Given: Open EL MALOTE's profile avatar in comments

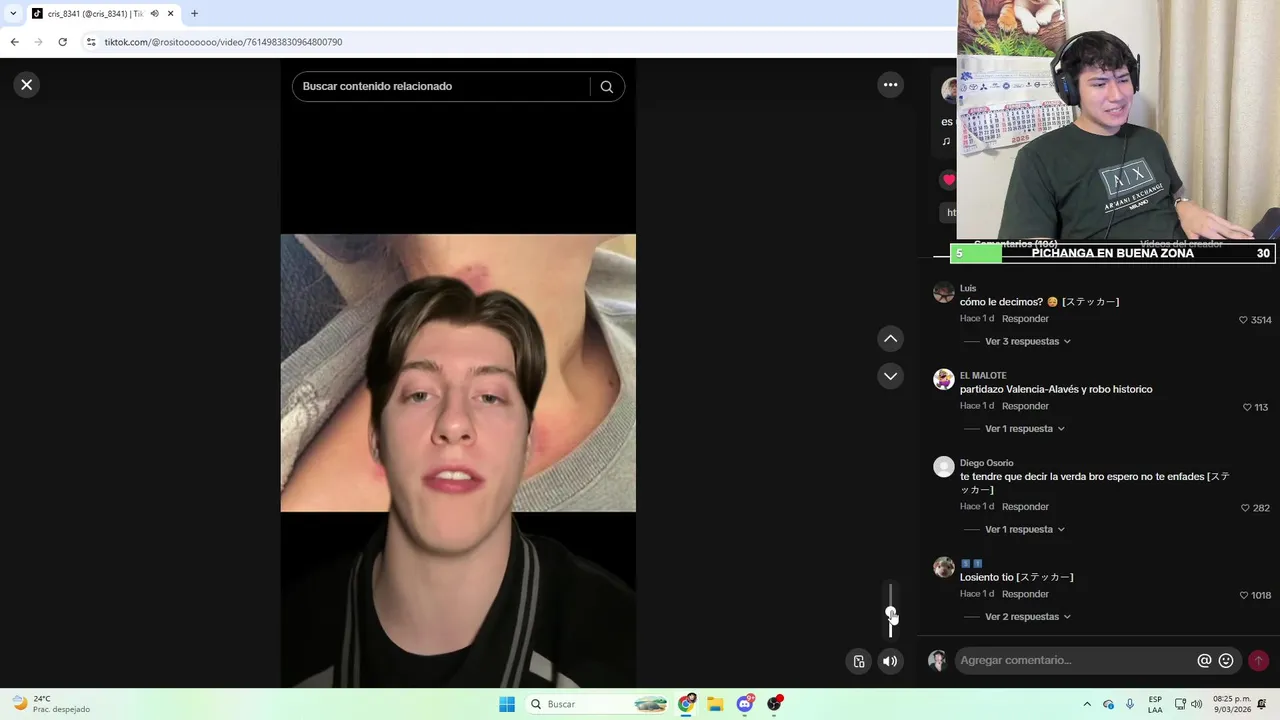Looking at the screenshot, I should (x=944, y=379).
